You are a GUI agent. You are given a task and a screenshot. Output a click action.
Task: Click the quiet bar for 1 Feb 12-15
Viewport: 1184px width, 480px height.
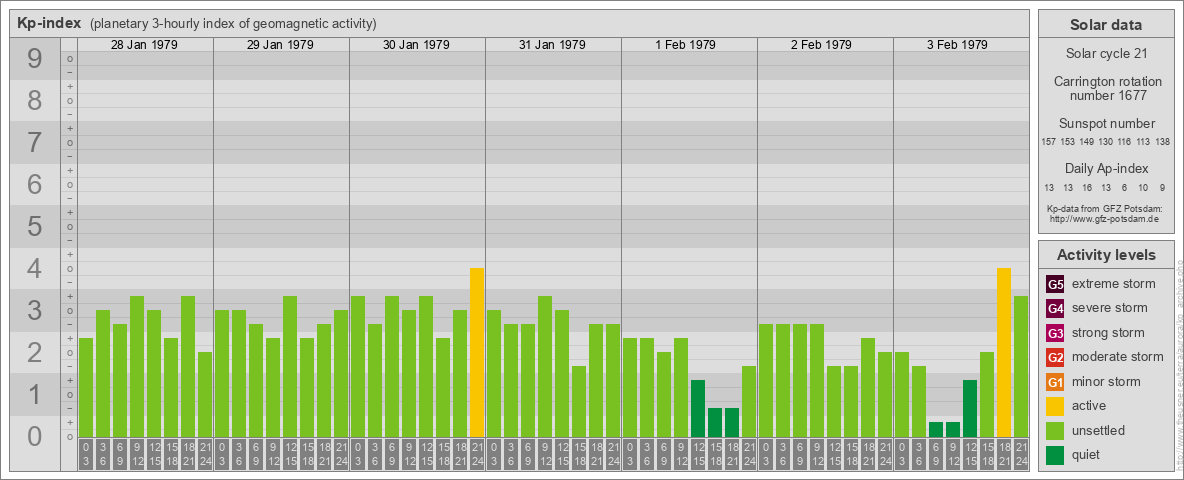pos(698,408)
